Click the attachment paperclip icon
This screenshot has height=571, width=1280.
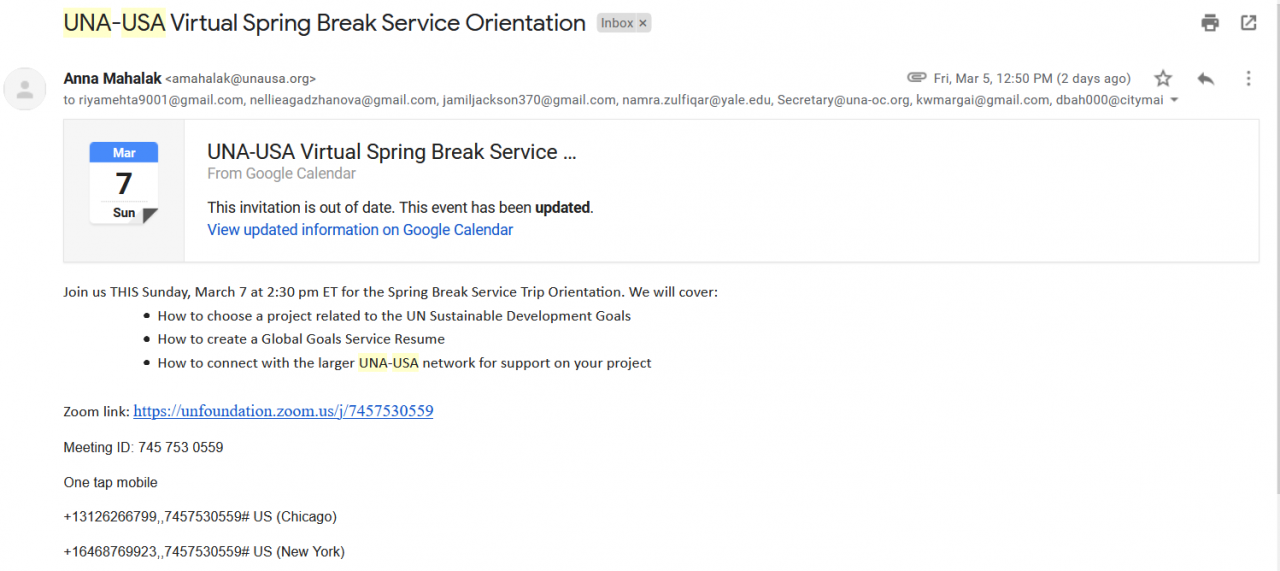(916, 78)
